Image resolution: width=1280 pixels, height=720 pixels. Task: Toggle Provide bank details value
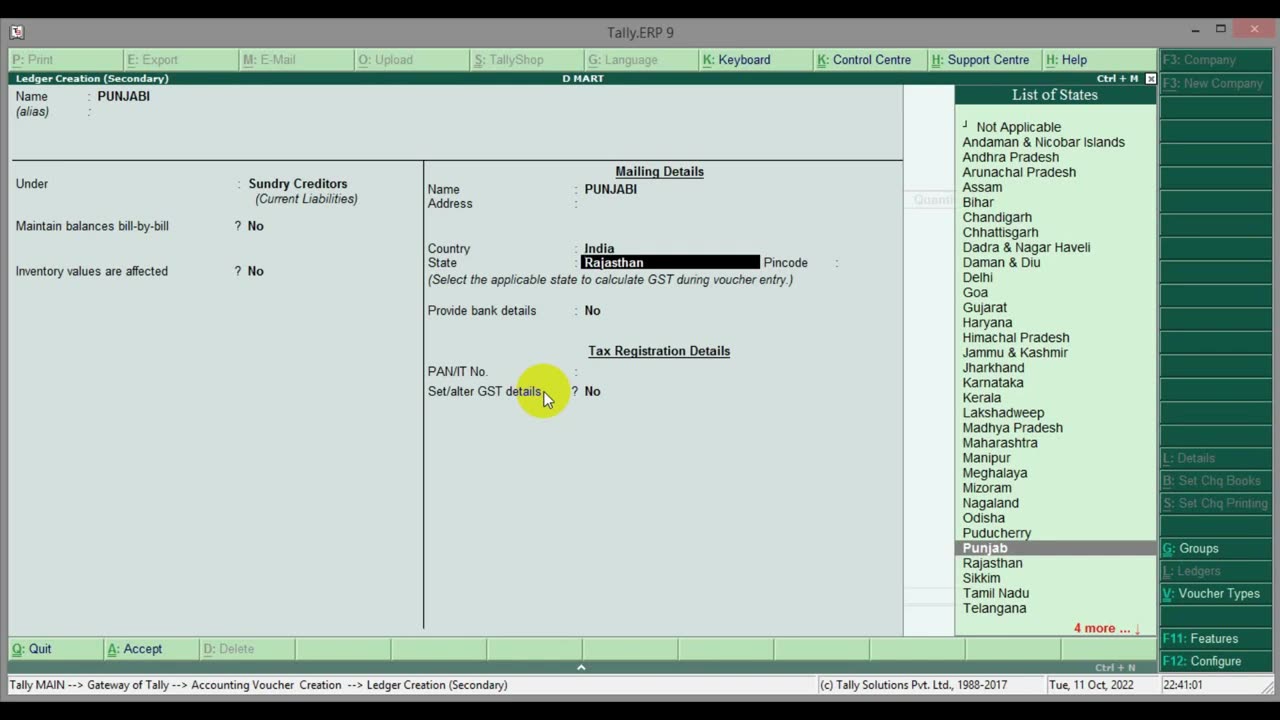(592, 311)
